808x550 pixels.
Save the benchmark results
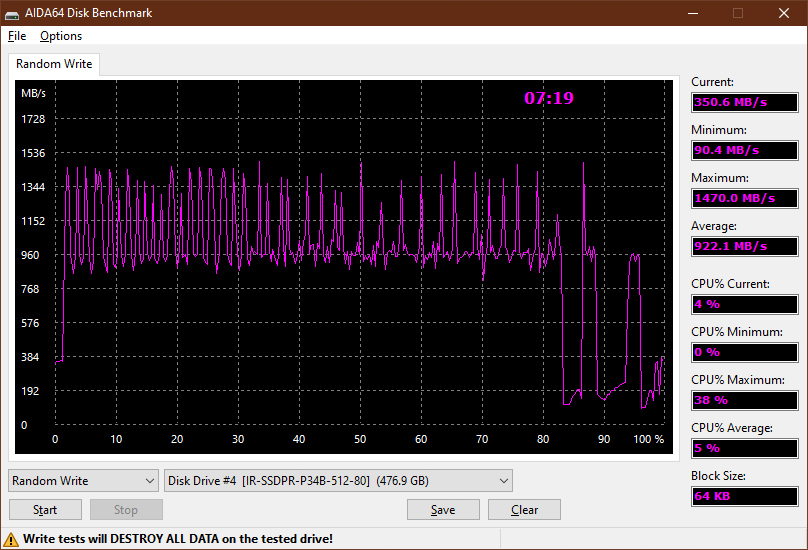click(x=443, y=510)
